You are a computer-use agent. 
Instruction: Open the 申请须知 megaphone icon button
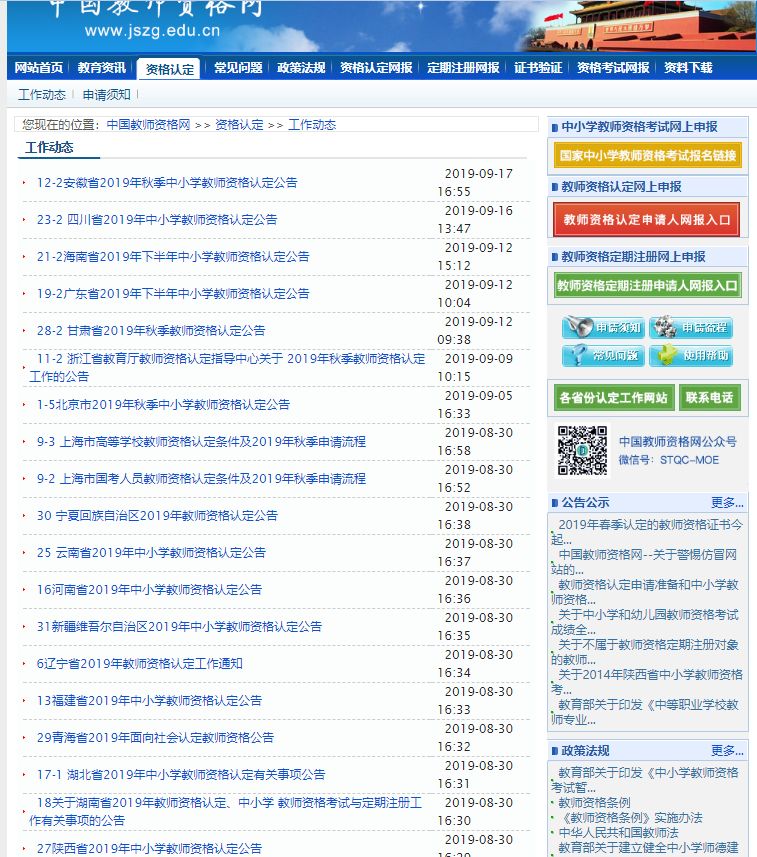pos(603,327)
